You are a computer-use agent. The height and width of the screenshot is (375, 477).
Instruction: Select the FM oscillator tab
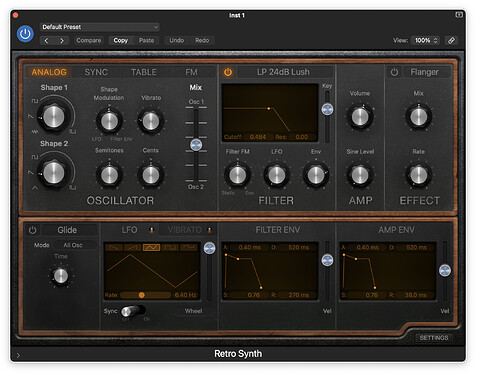coord(191,72)
